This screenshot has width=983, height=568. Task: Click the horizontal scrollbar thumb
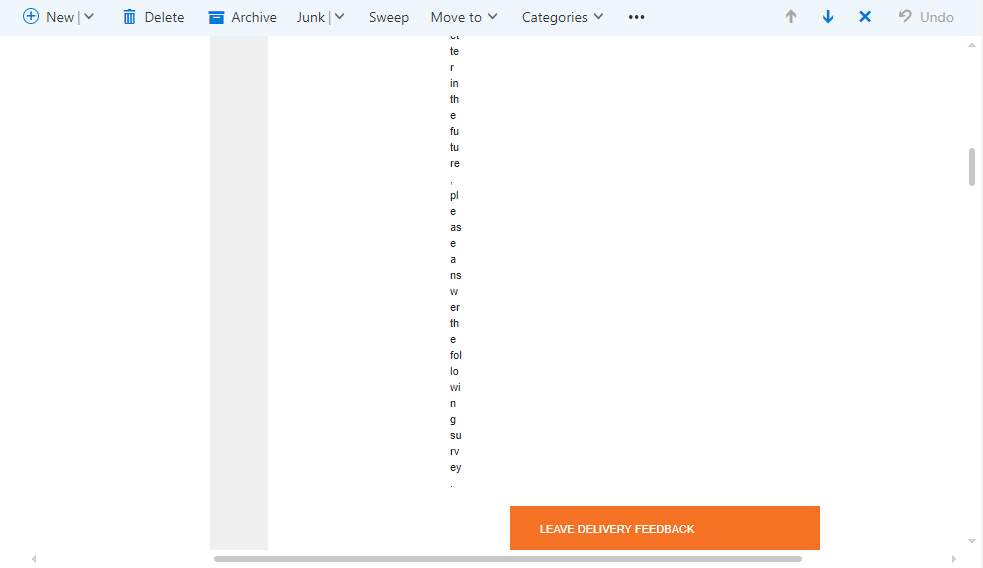(507, 559)
